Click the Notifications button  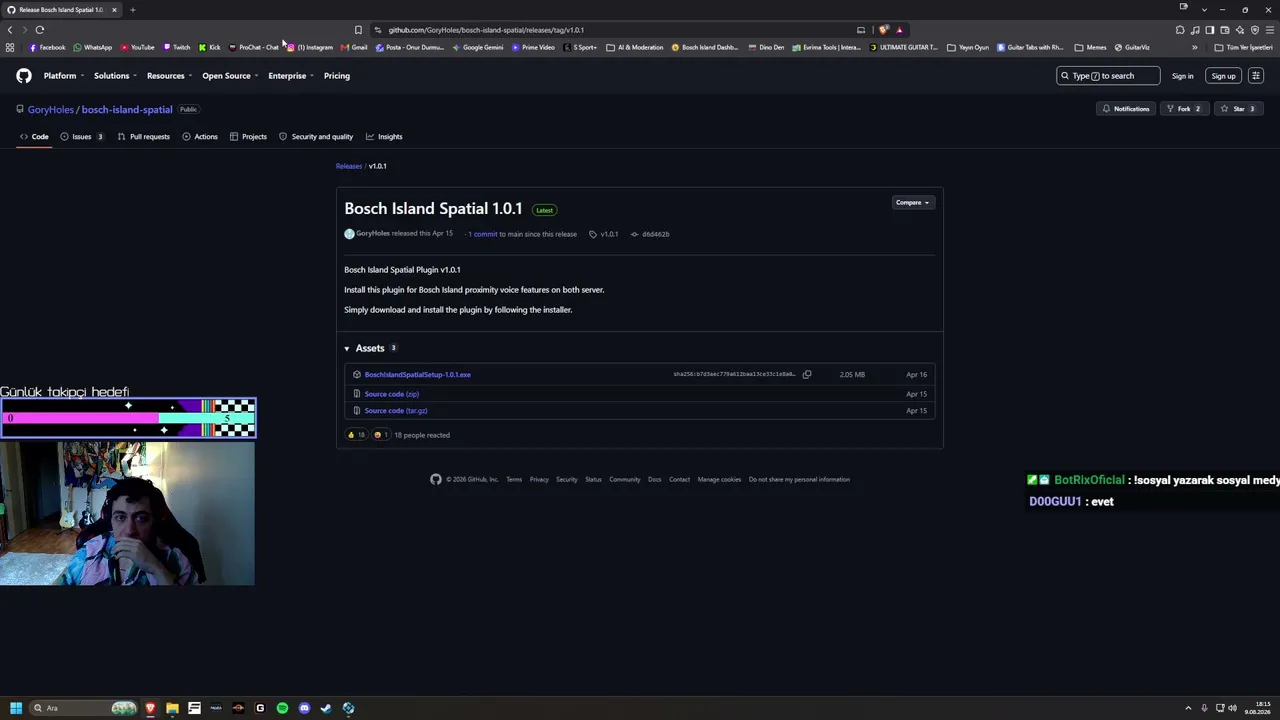pyautogui.click(x=1127, y=109)
